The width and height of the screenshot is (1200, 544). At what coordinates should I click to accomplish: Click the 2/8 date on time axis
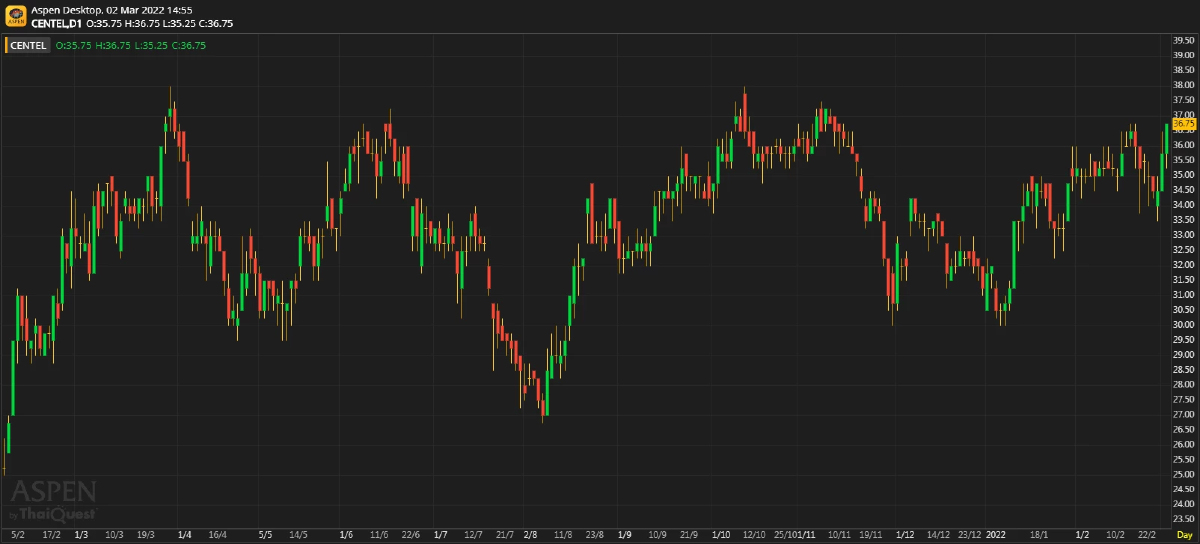[530, 535]
